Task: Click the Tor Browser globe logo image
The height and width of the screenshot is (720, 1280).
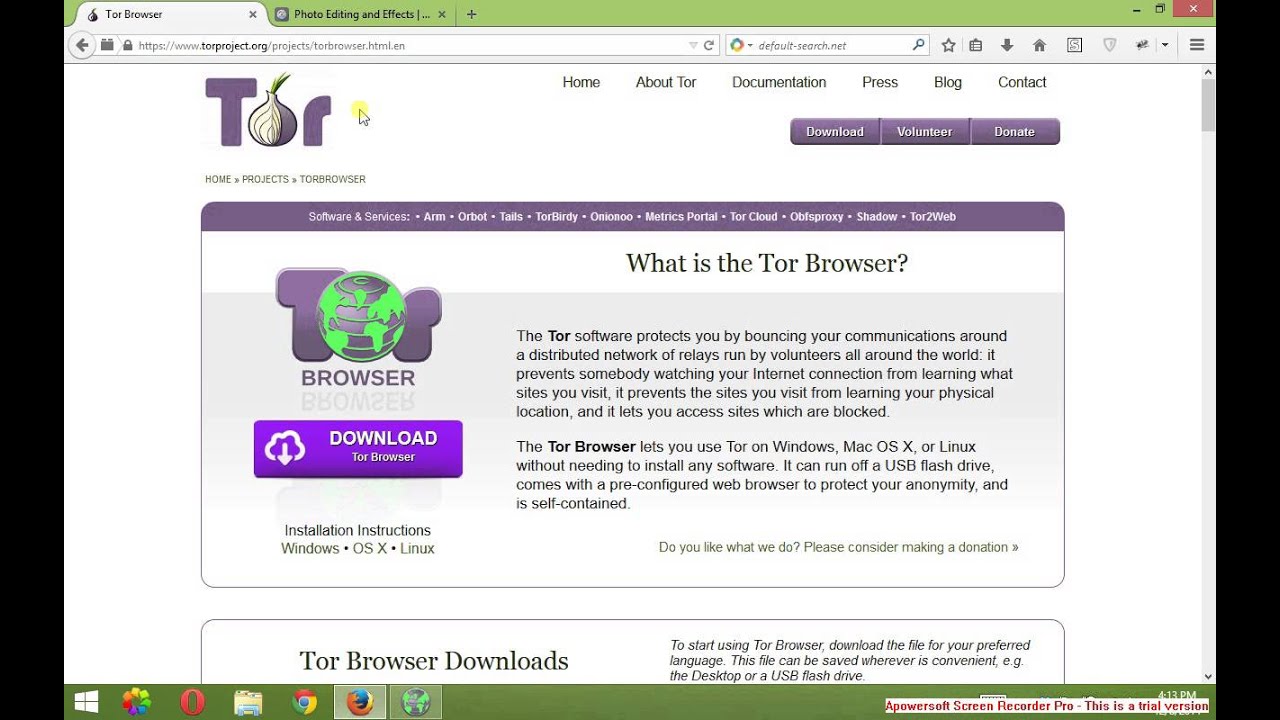Action: 358,328
